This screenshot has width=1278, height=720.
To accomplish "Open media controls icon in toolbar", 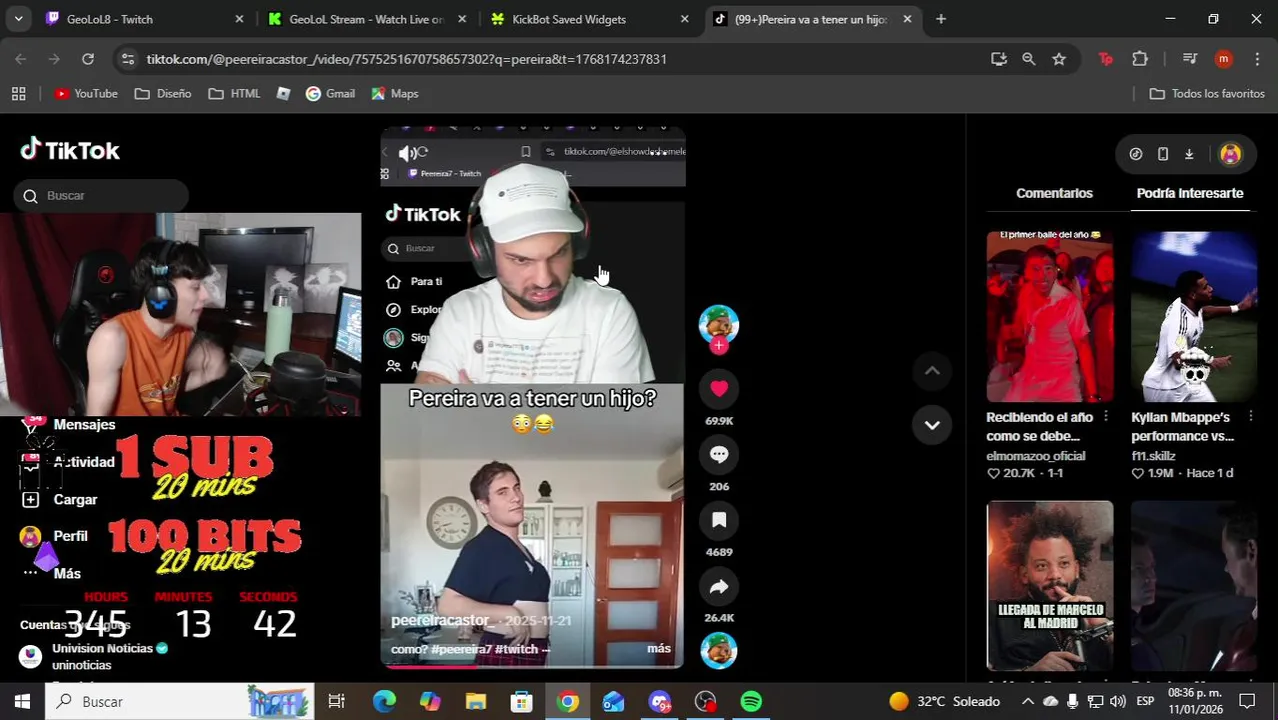I will [x=1189, y=59].
